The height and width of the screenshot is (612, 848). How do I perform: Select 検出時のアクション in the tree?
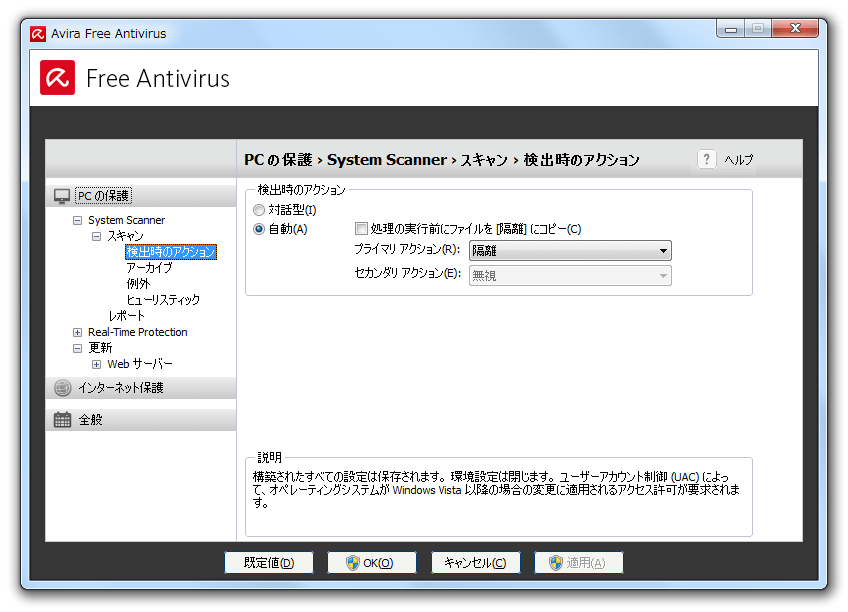tap(171, 252)
